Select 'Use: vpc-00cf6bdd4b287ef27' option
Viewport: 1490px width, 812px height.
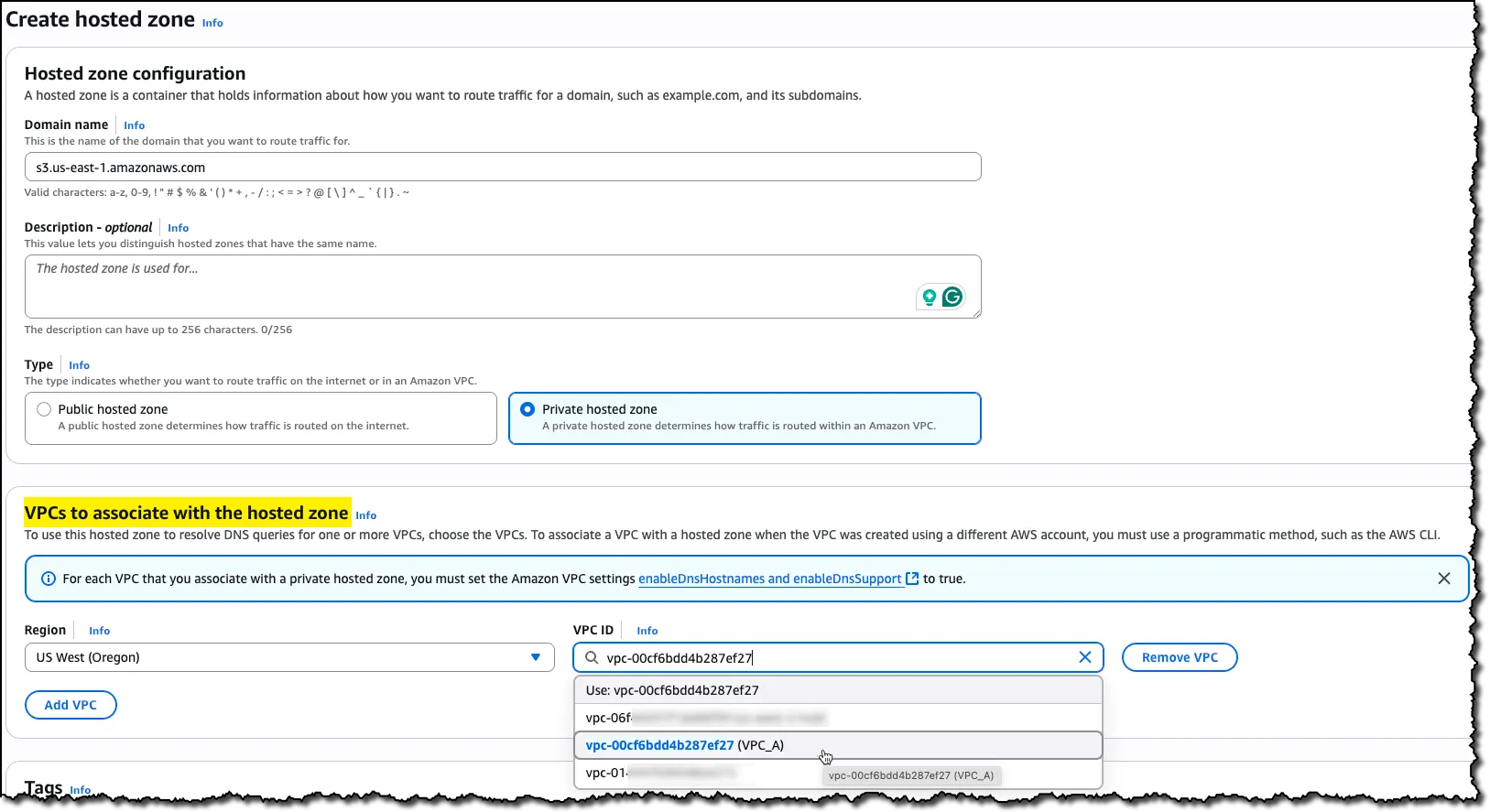[672, 690]
